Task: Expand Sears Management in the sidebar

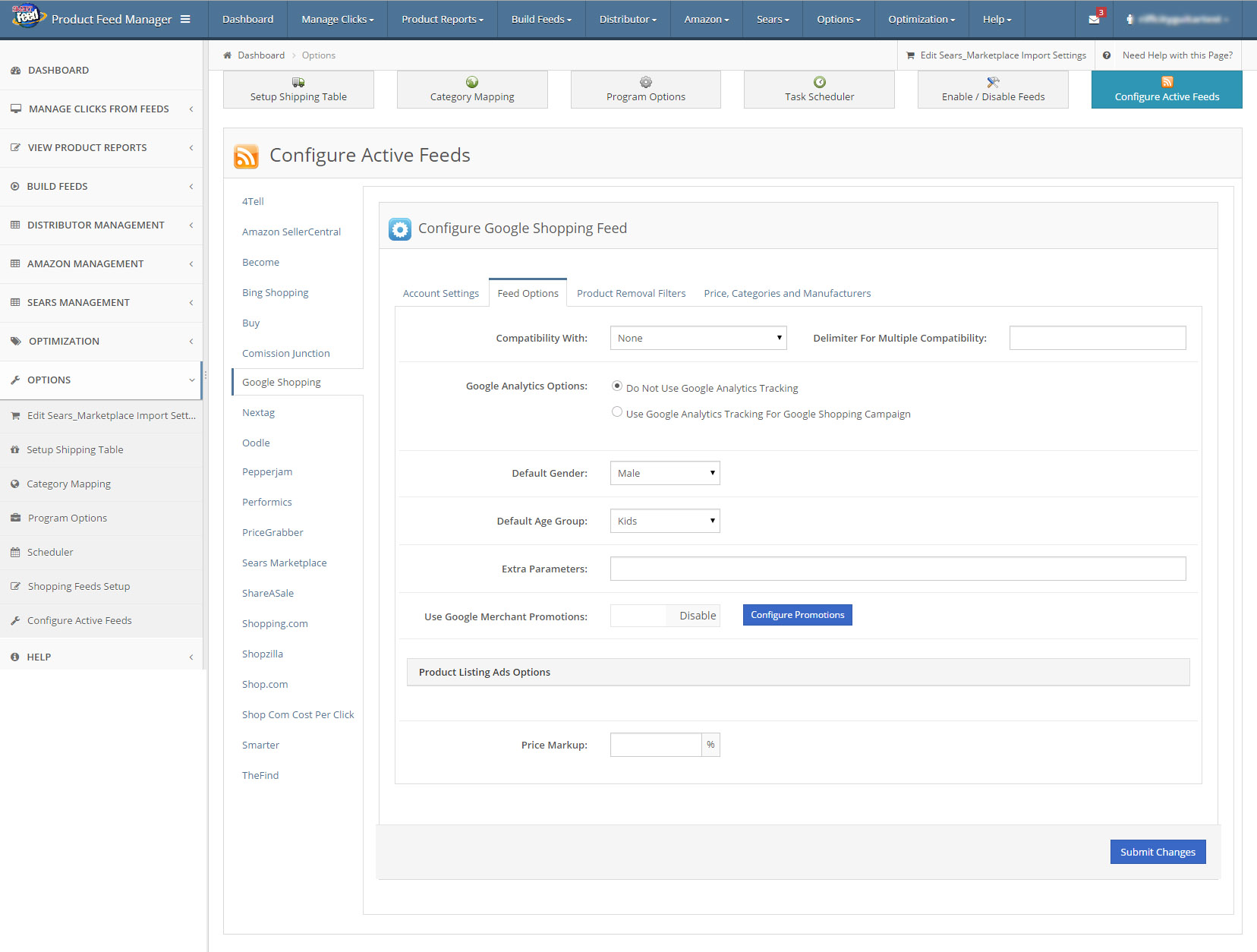Action: 102,303
